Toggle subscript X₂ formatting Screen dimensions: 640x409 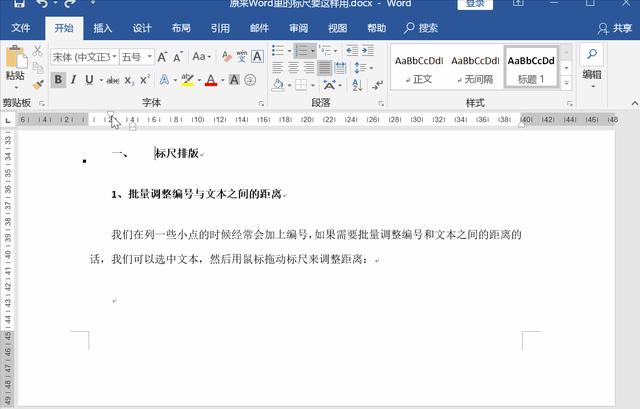129,80
